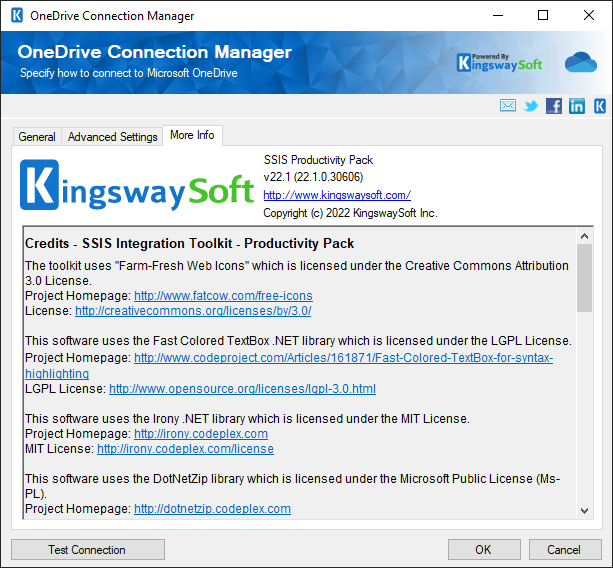Click the large KingswaySoft logo image
The image size is (613, 568).
[137, 185]
